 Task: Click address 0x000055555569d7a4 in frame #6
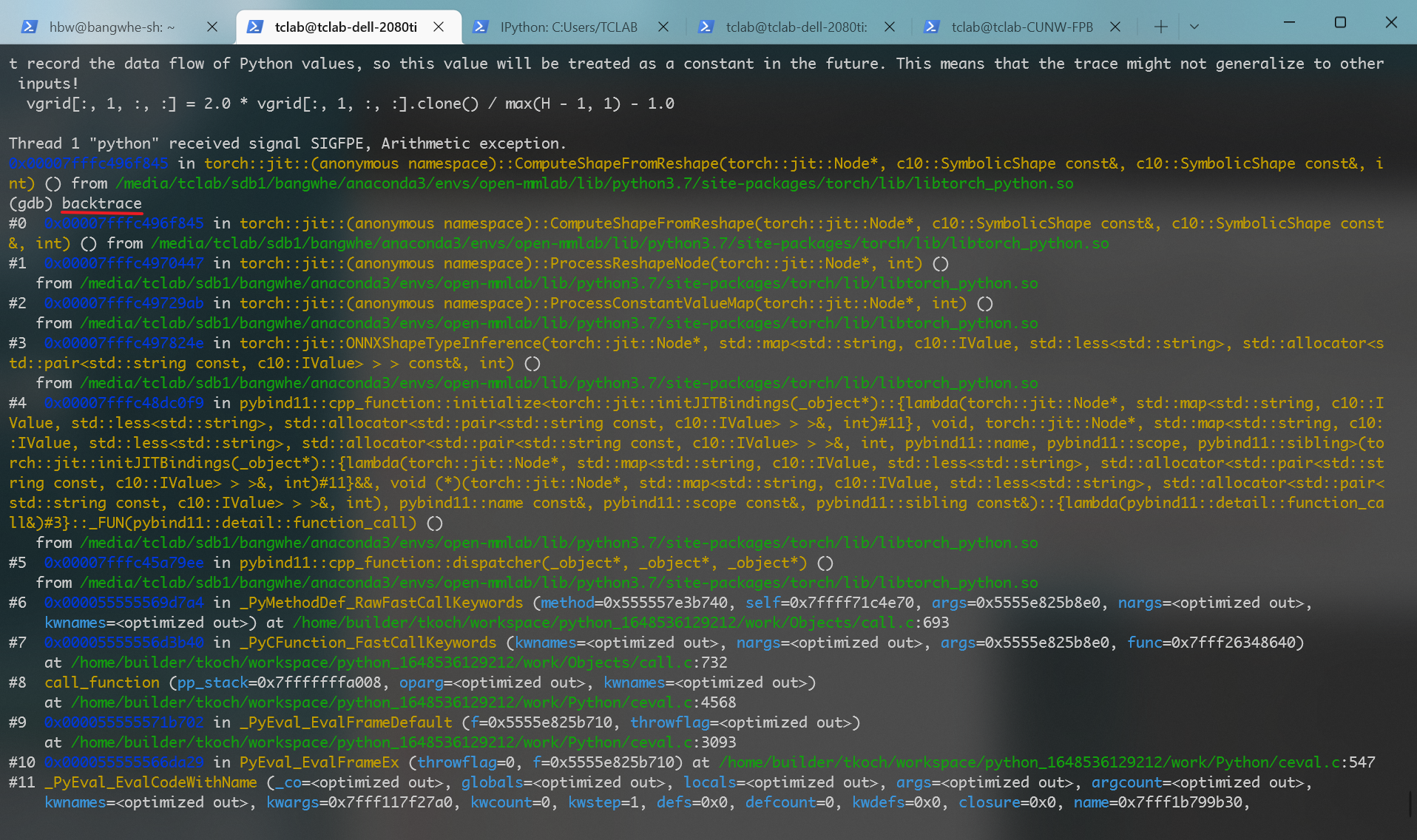click(x=124, y=603)
